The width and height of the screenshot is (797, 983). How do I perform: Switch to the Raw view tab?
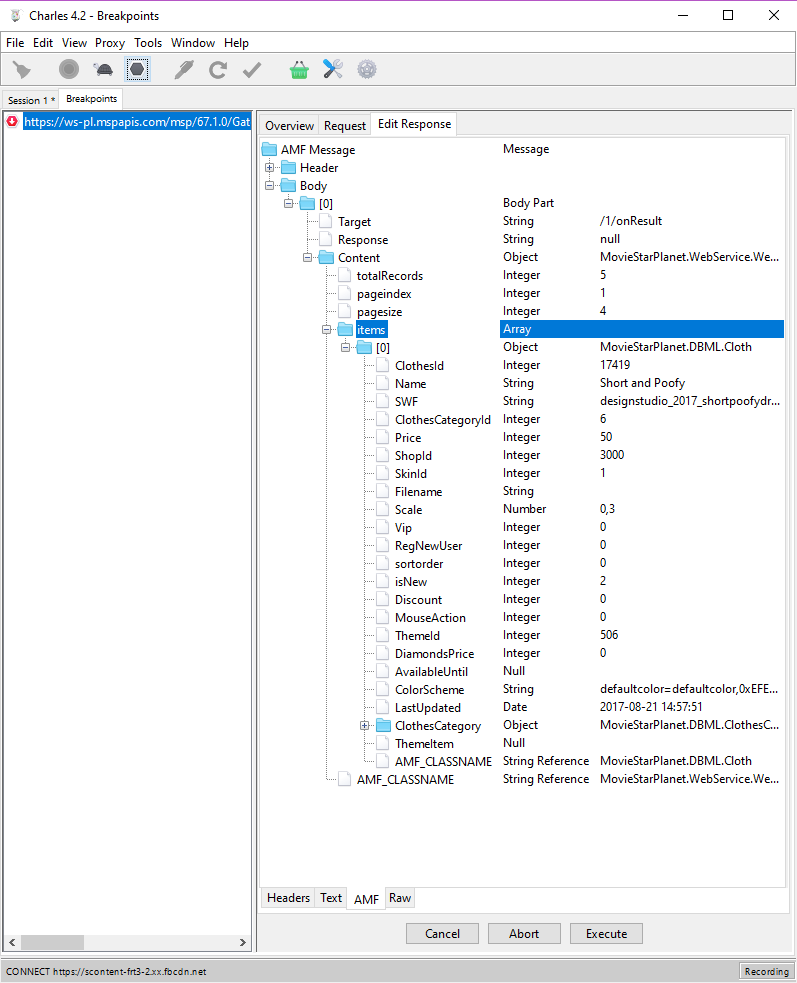pos(400,898)
